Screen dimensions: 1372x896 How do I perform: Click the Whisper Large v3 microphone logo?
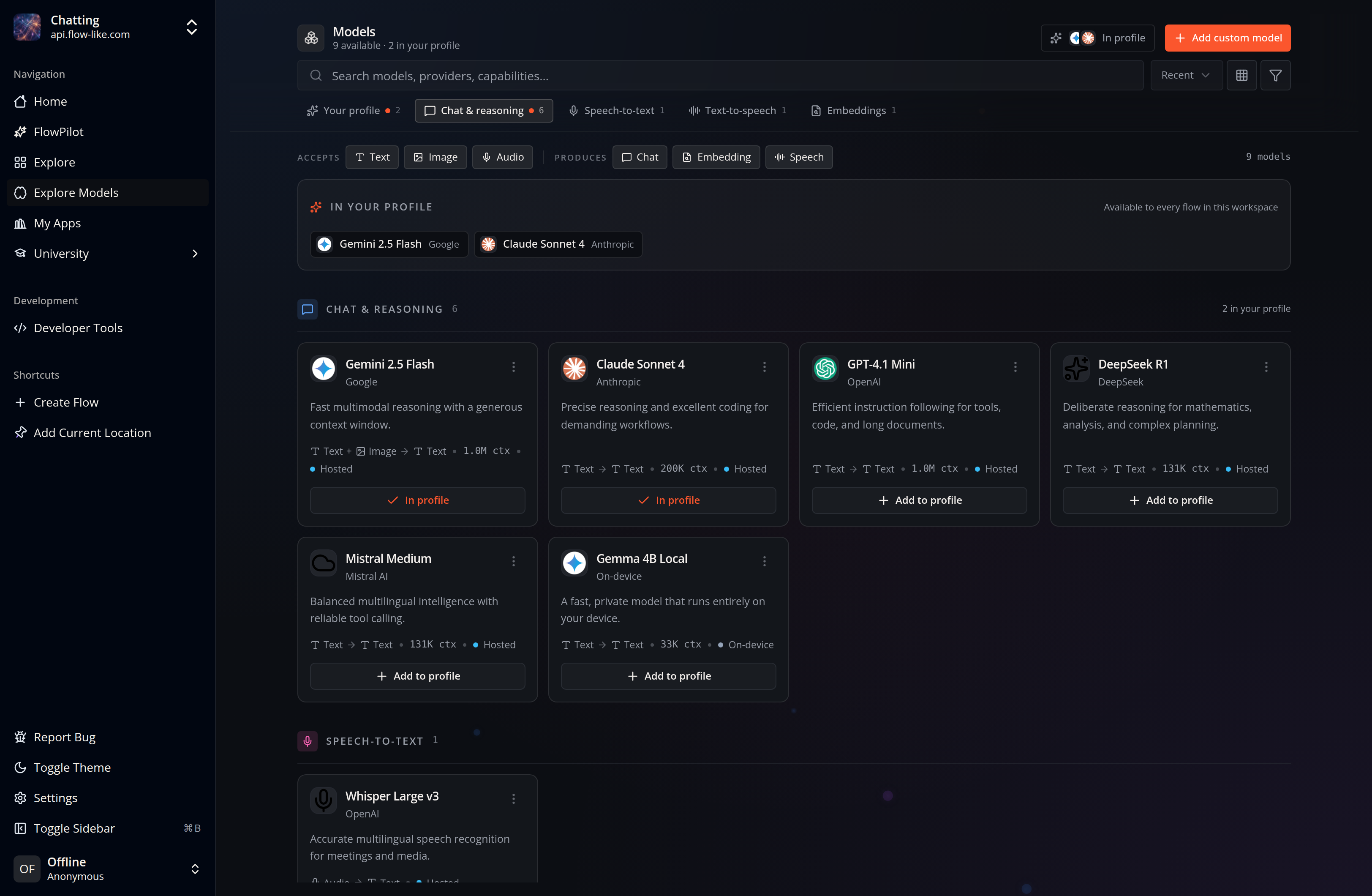(324, 800)
